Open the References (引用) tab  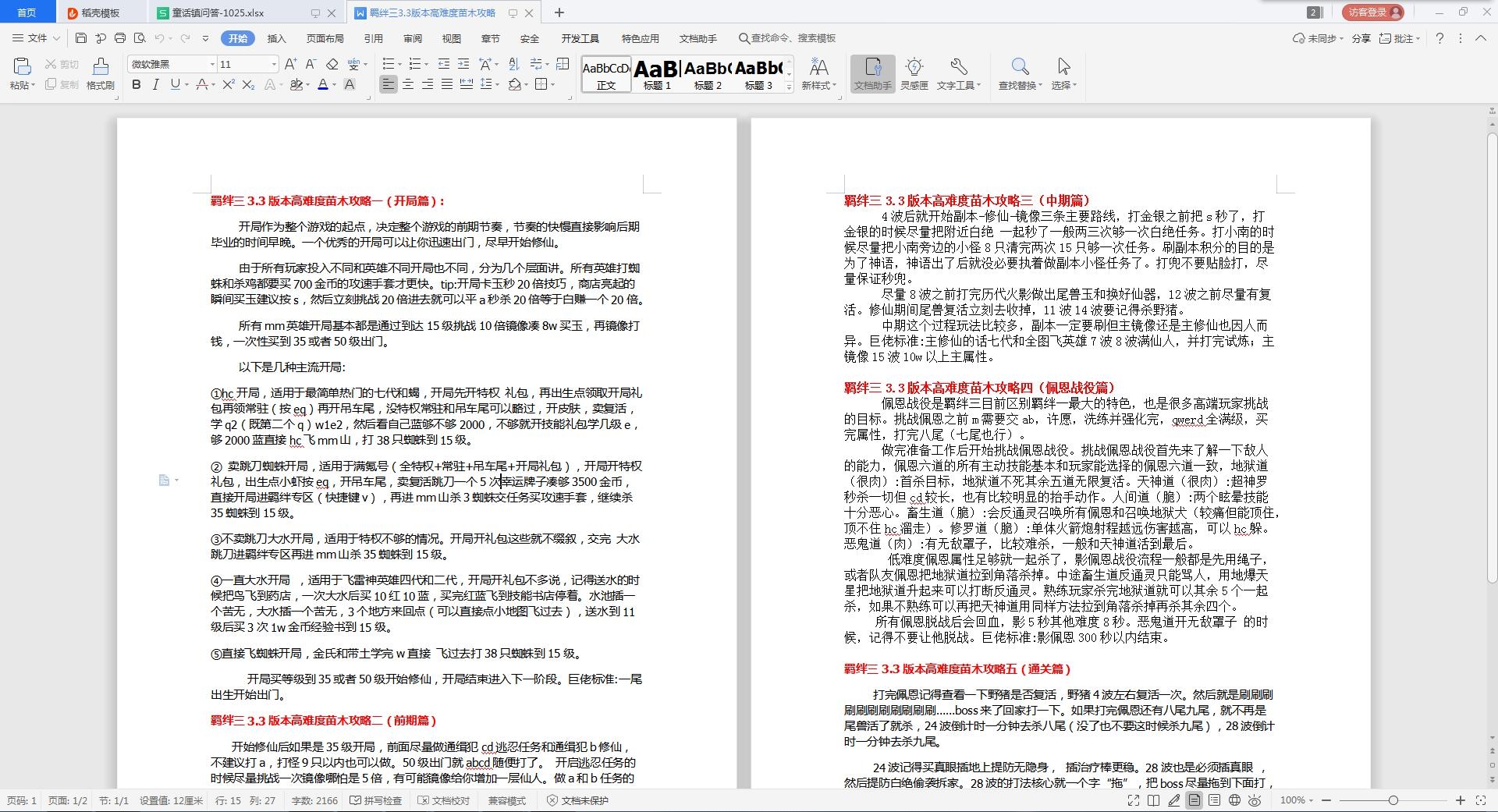(x=374, y=38)
